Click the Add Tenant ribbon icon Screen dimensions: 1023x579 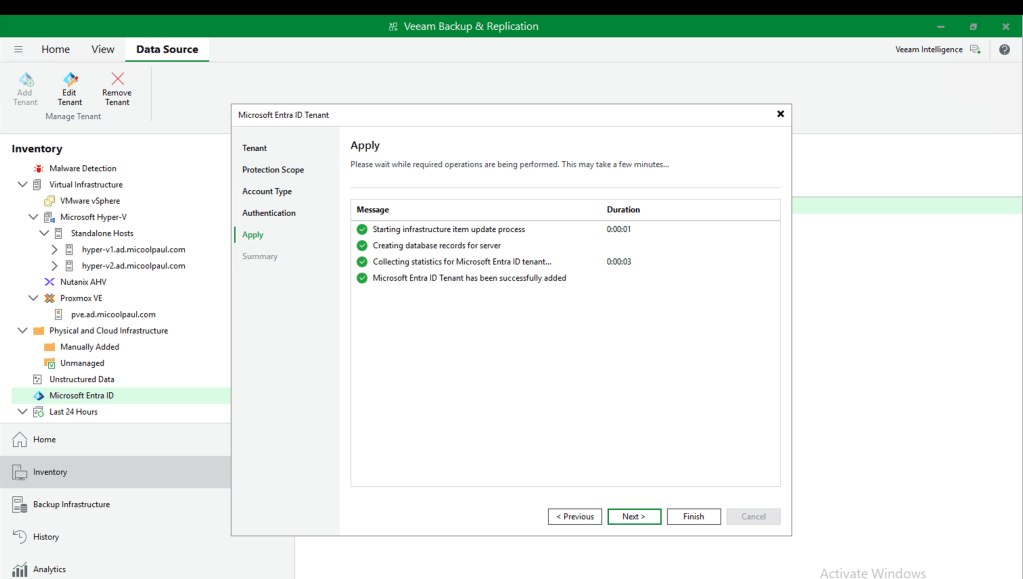25,80
